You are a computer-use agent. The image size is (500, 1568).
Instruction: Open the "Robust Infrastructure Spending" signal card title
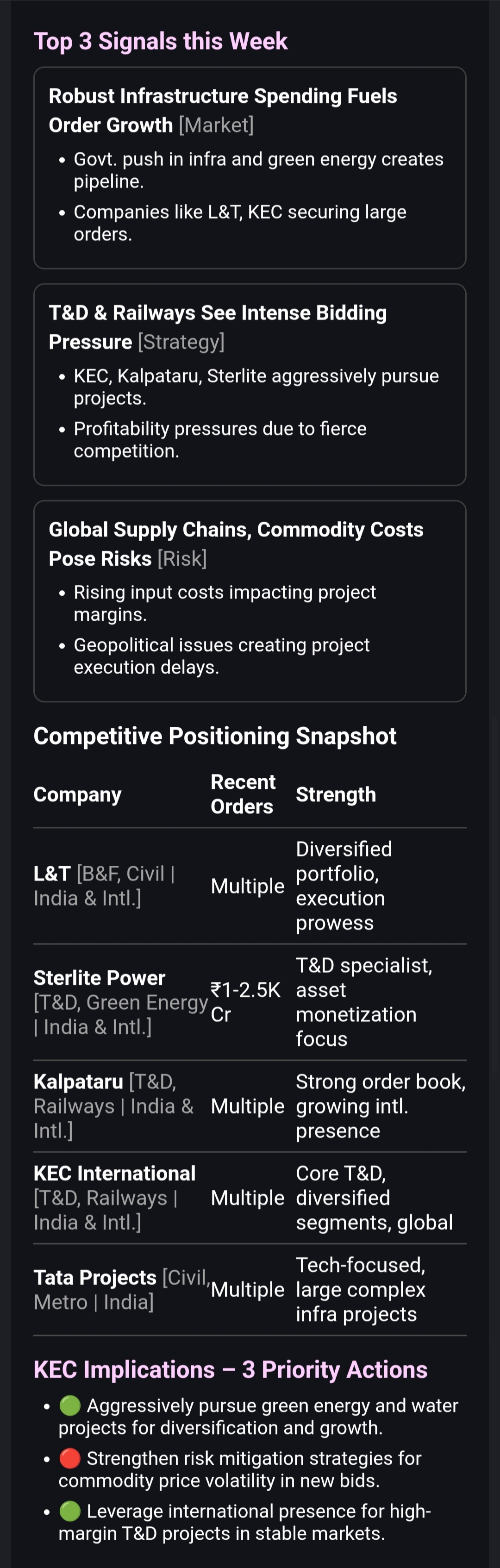pyautogui.click(x=222, y=96)
